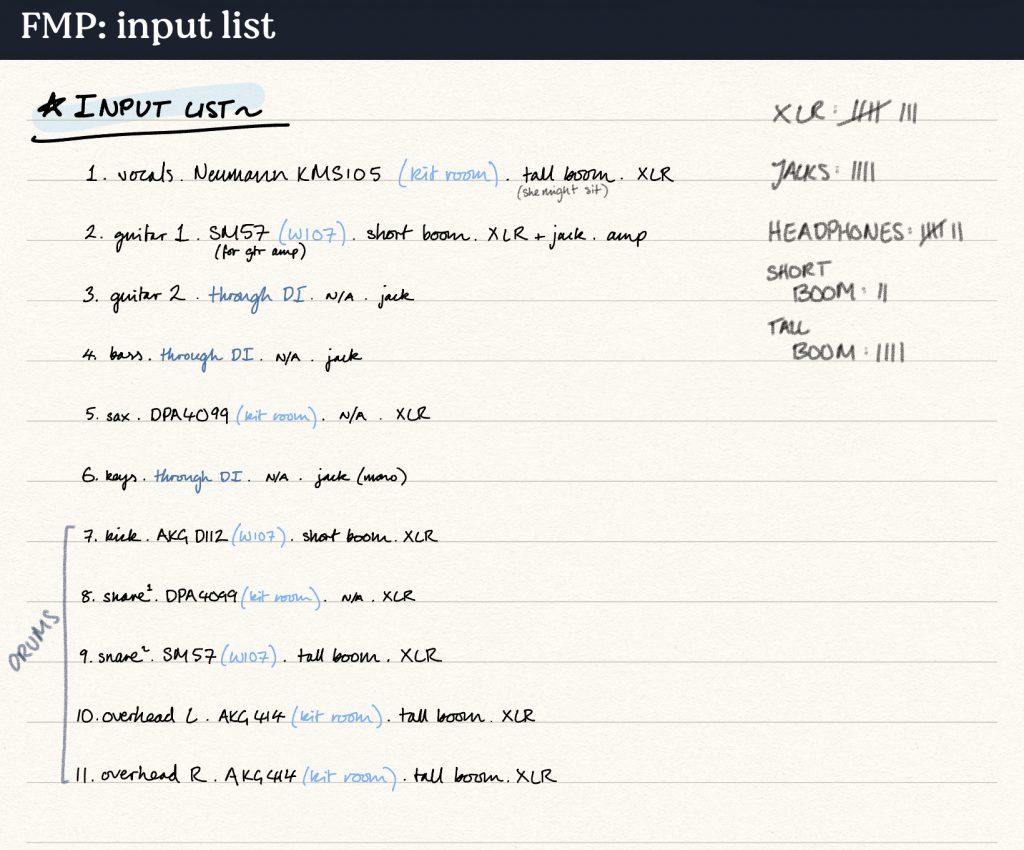
Task: Click "jack (mono)" in the keys row
Action: pos(360,477)
